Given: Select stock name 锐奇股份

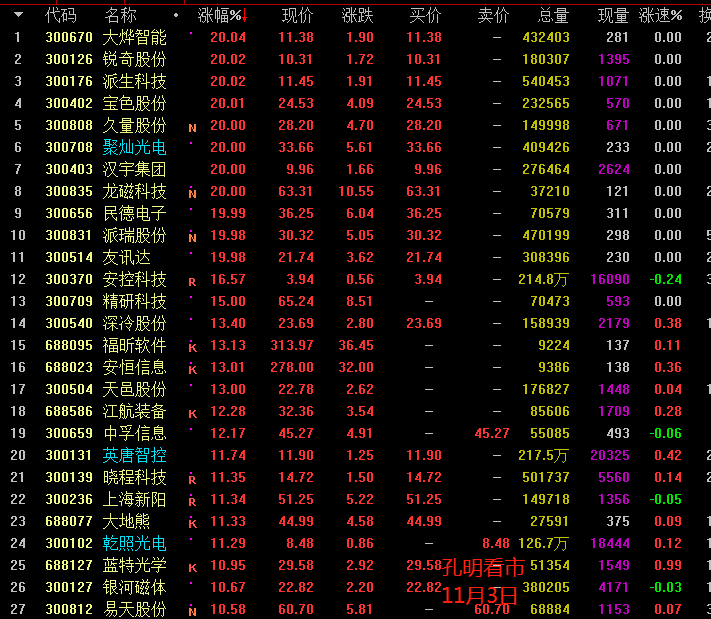Looking at the screenshot, I should (x=135, y=59).
